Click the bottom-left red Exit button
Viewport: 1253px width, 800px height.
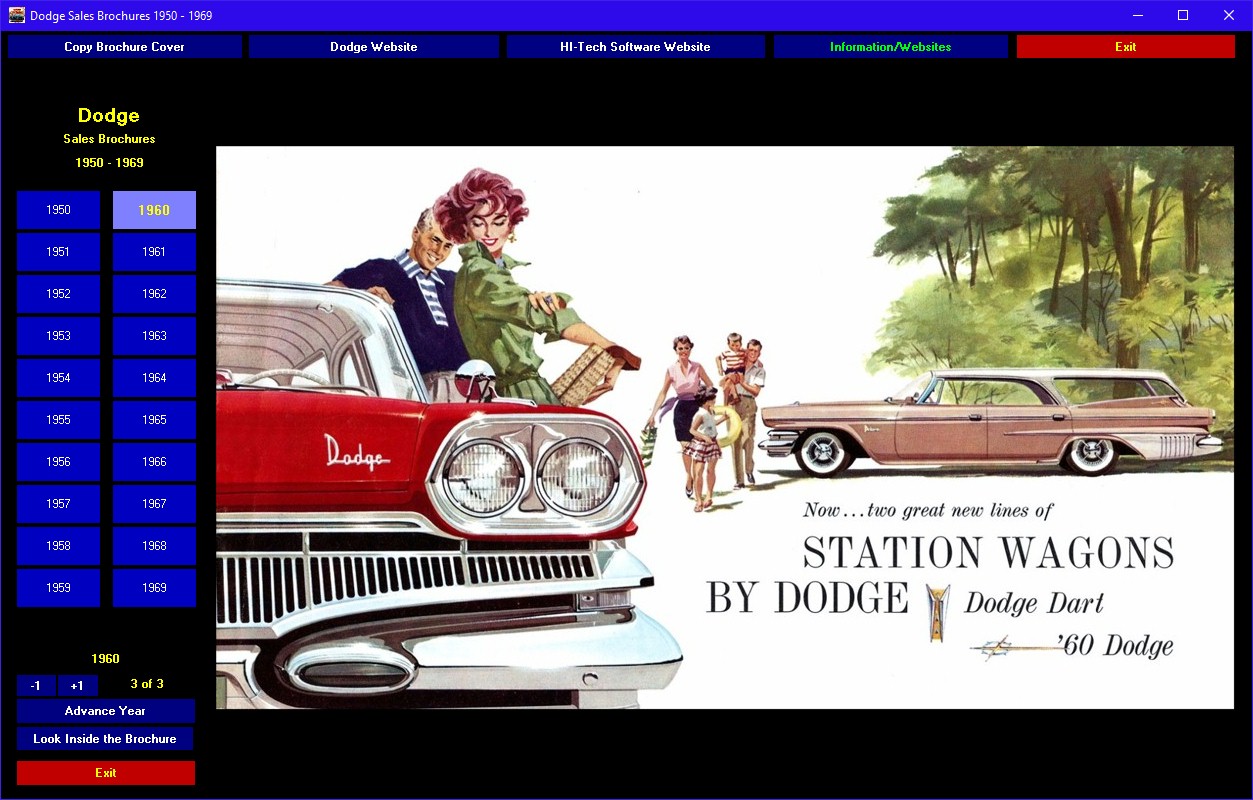[x=105, y=773]
